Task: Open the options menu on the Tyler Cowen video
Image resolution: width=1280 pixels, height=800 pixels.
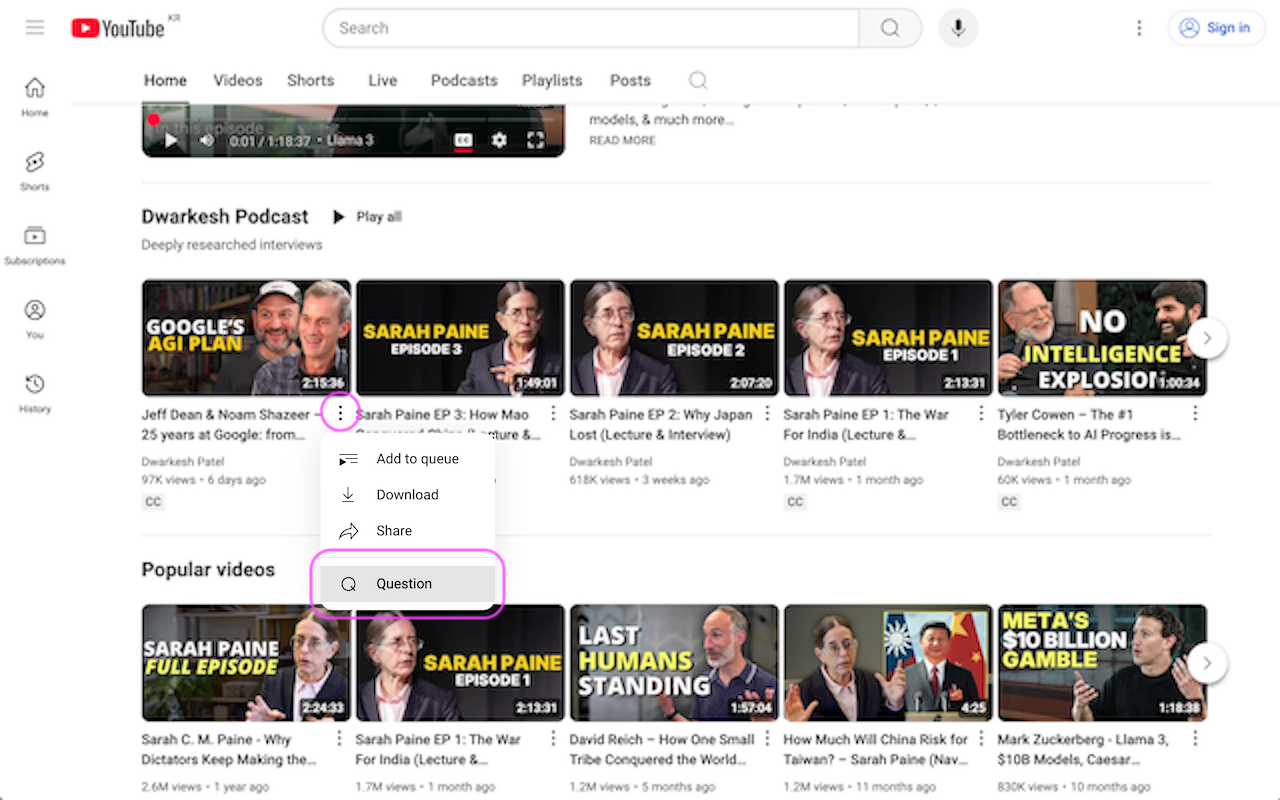Action: pyautogui.click(x=1194, y=413)
